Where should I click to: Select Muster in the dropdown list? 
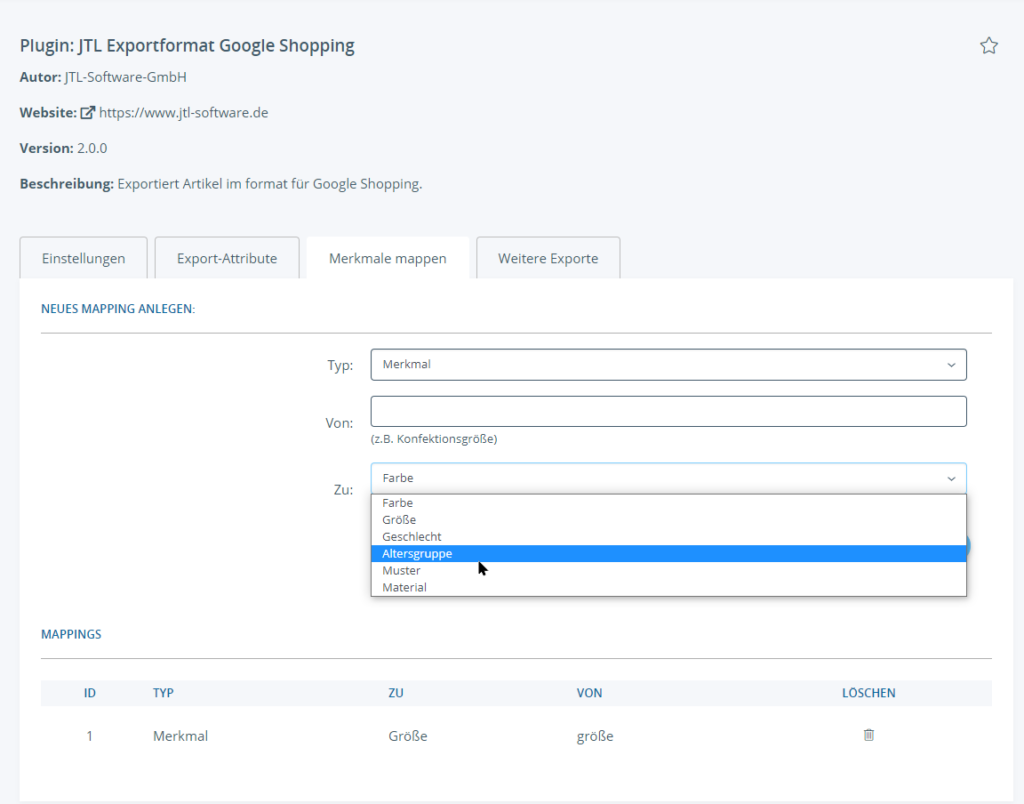401,571
